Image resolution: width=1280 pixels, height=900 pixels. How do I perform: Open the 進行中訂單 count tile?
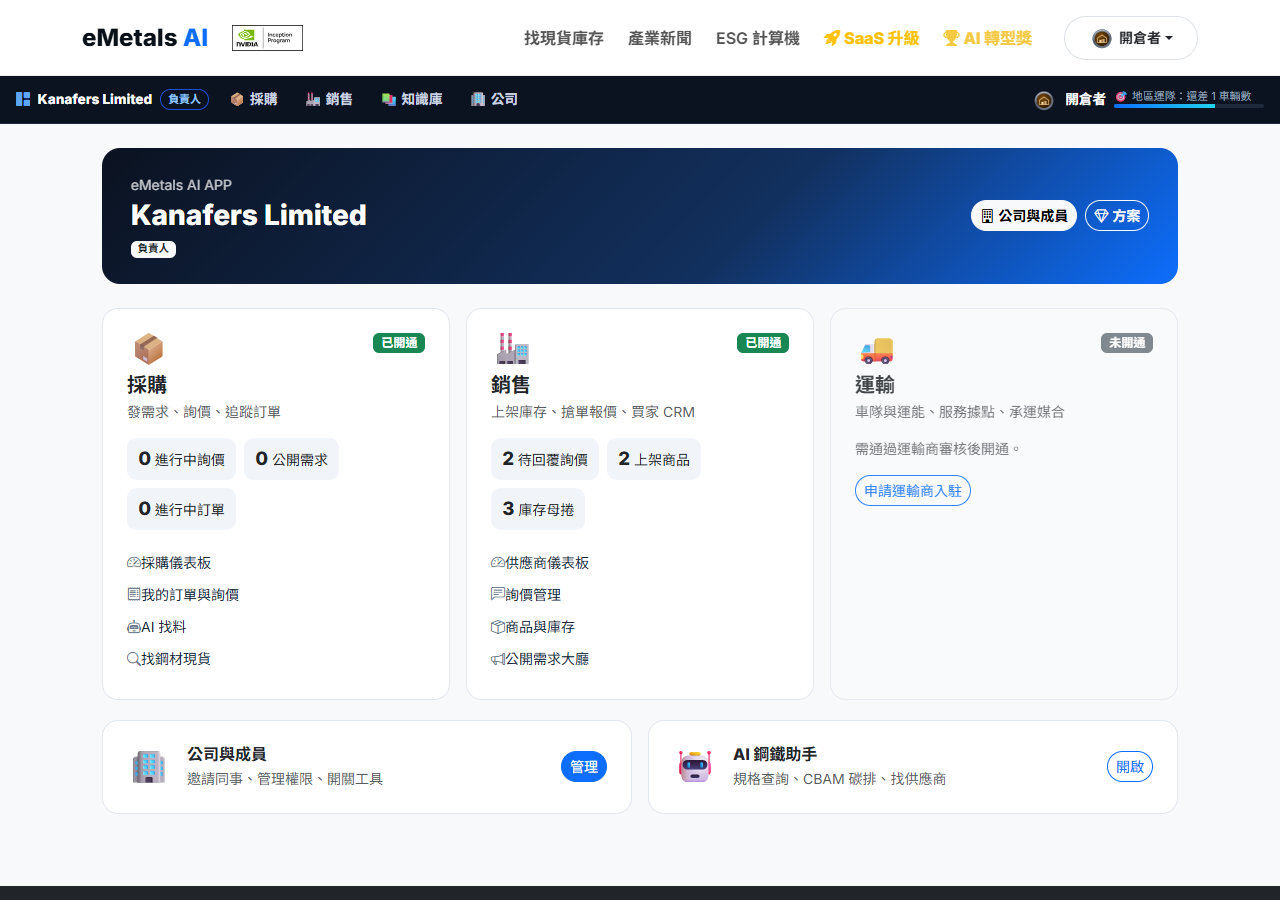pyautogui.click(x=181, y=509)
